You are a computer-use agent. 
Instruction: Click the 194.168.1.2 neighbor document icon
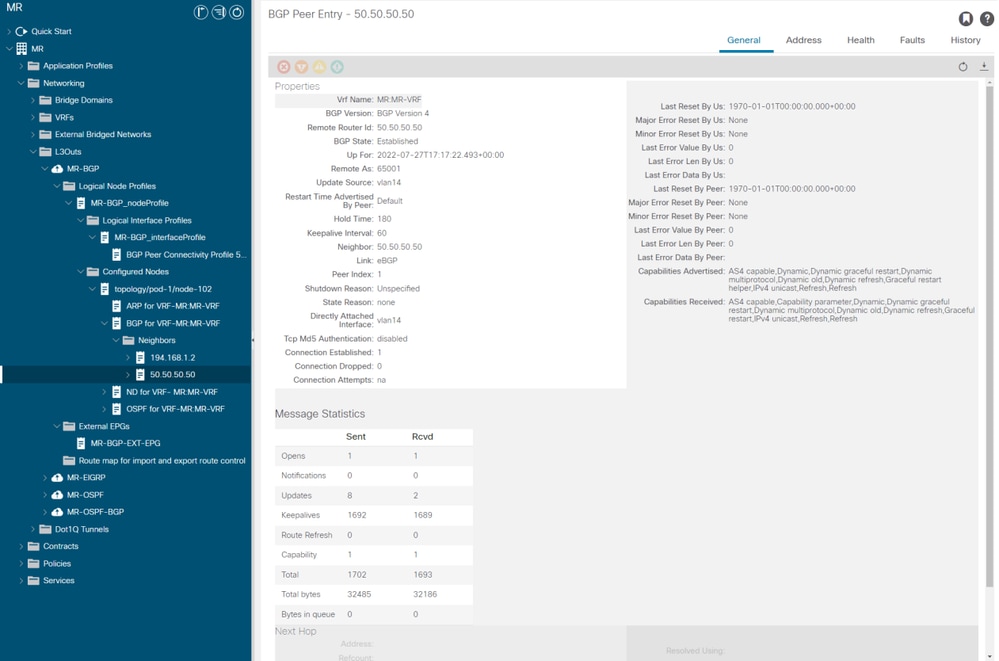tap(140, 358)
